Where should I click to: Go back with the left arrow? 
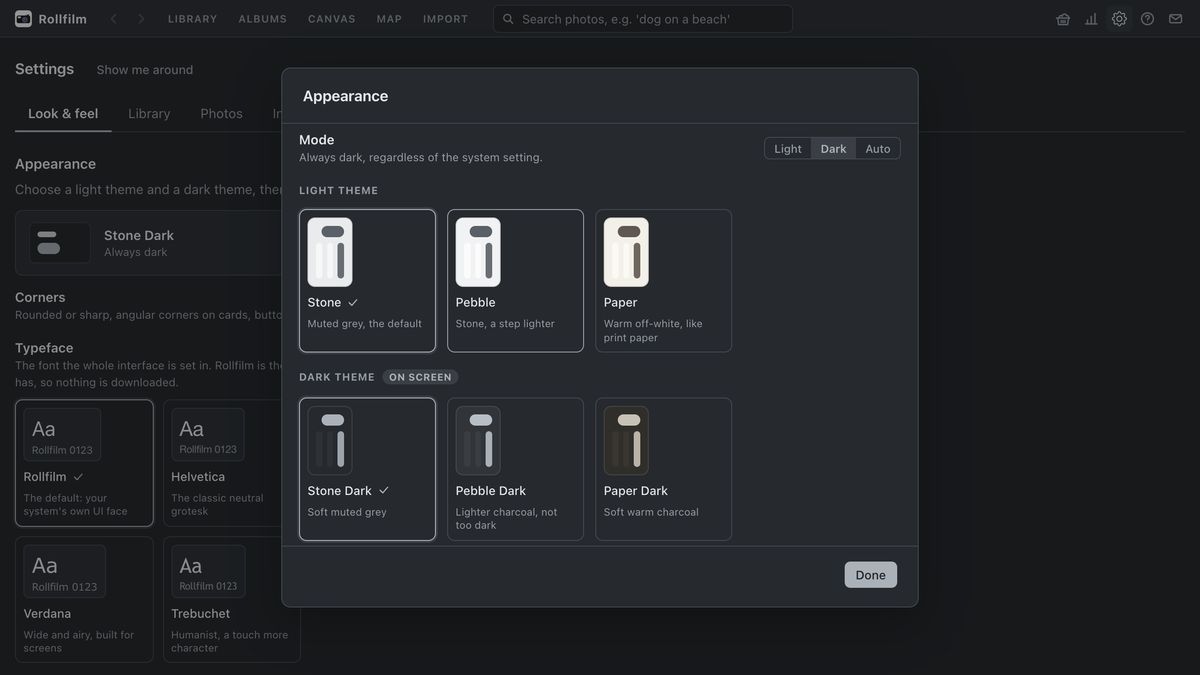113,19
